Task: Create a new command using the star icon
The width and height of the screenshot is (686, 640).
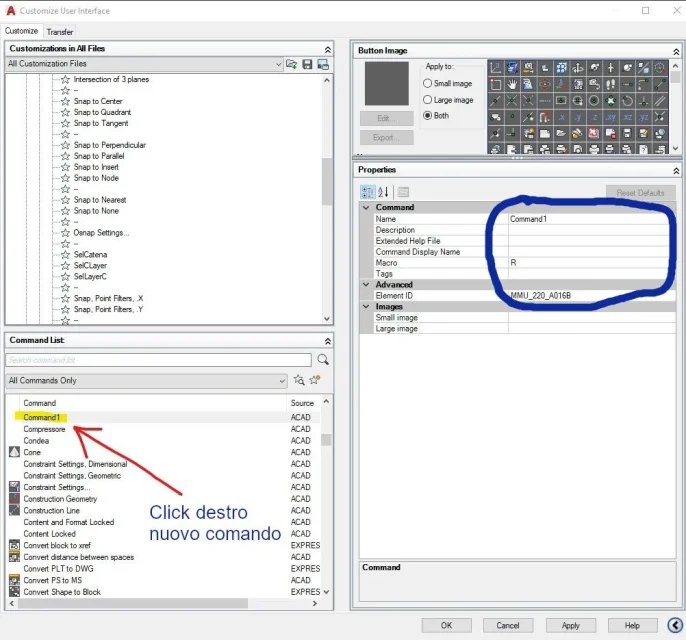Action: coord(315,380)
